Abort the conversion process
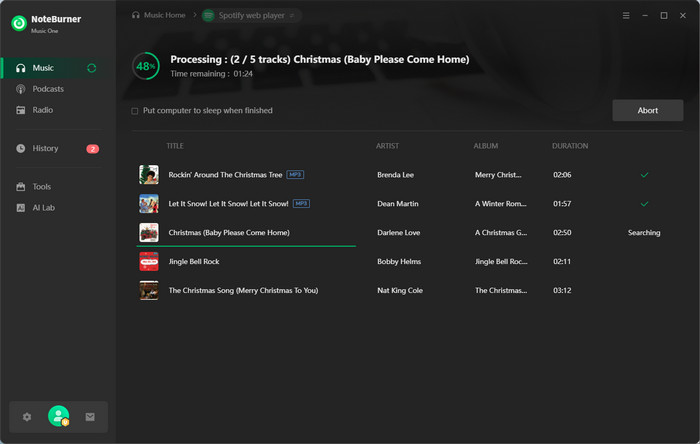The image size is (700, 444). [647, 110]
